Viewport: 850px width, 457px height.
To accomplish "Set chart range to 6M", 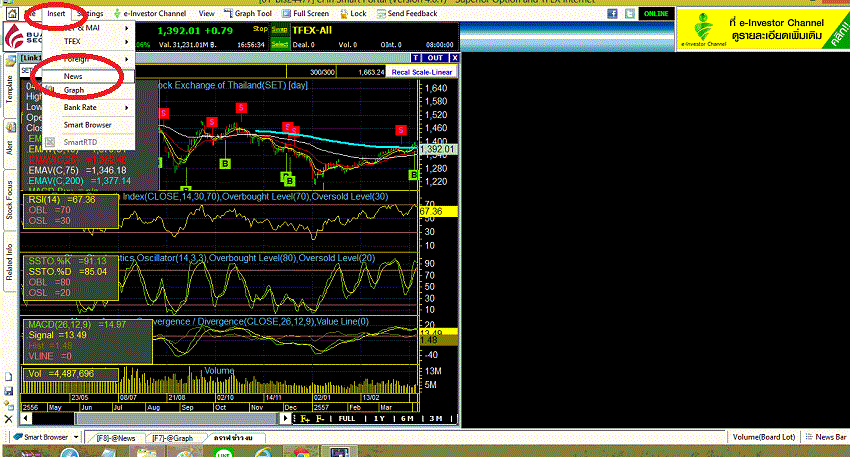I will (407, 419).
